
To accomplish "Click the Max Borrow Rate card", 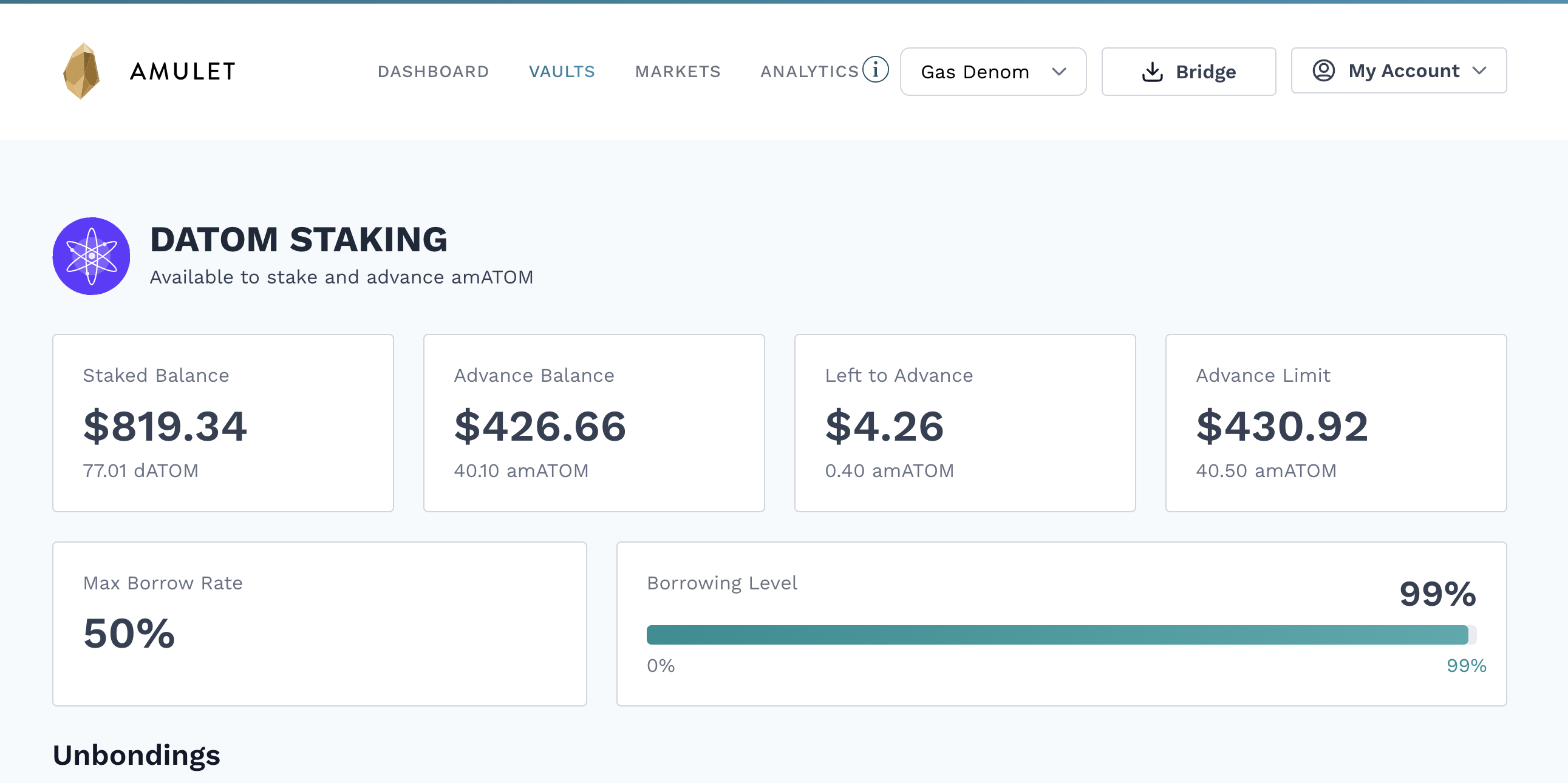I will click(x=319, y=623).
